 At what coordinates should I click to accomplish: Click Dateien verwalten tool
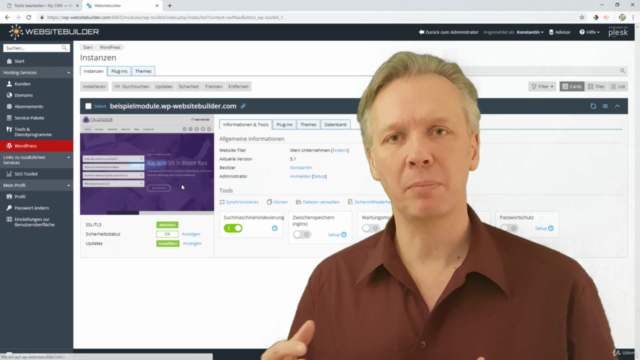pyautogui.click(x=318, y=202)
